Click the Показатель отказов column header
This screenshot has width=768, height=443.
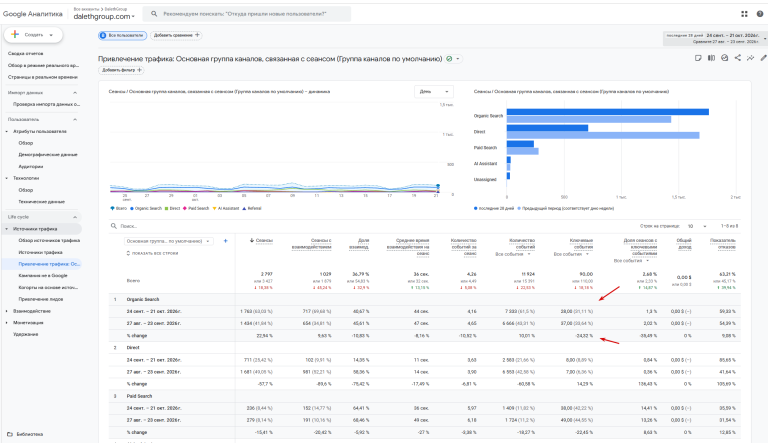point(723,244)
